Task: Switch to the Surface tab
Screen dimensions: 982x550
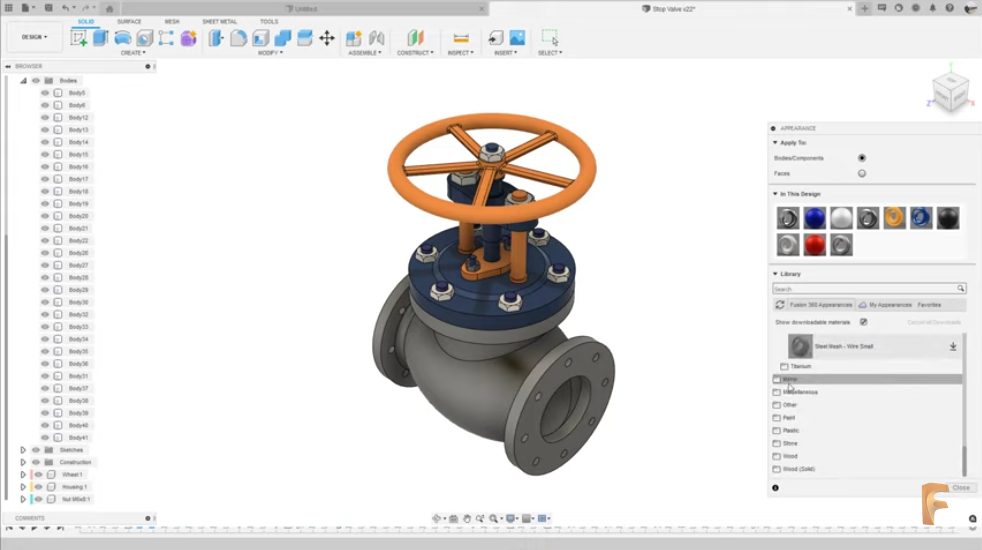Action: coord(129,21)
